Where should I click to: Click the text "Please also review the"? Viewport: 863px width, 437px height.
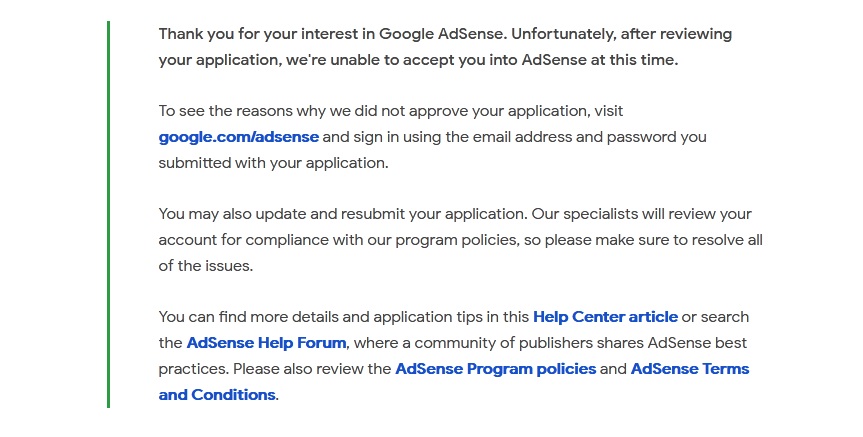(x=312, y=369)
